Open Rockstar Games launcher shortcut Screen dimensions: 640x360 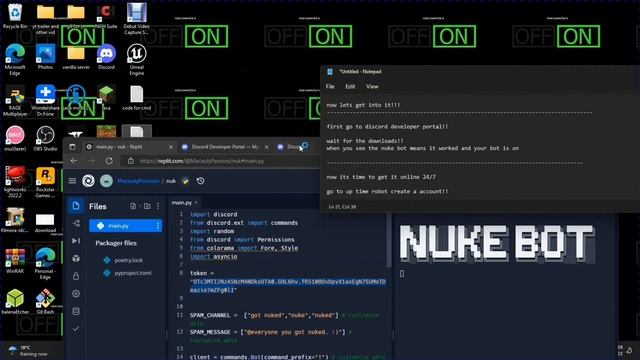(x=45, y=182)
